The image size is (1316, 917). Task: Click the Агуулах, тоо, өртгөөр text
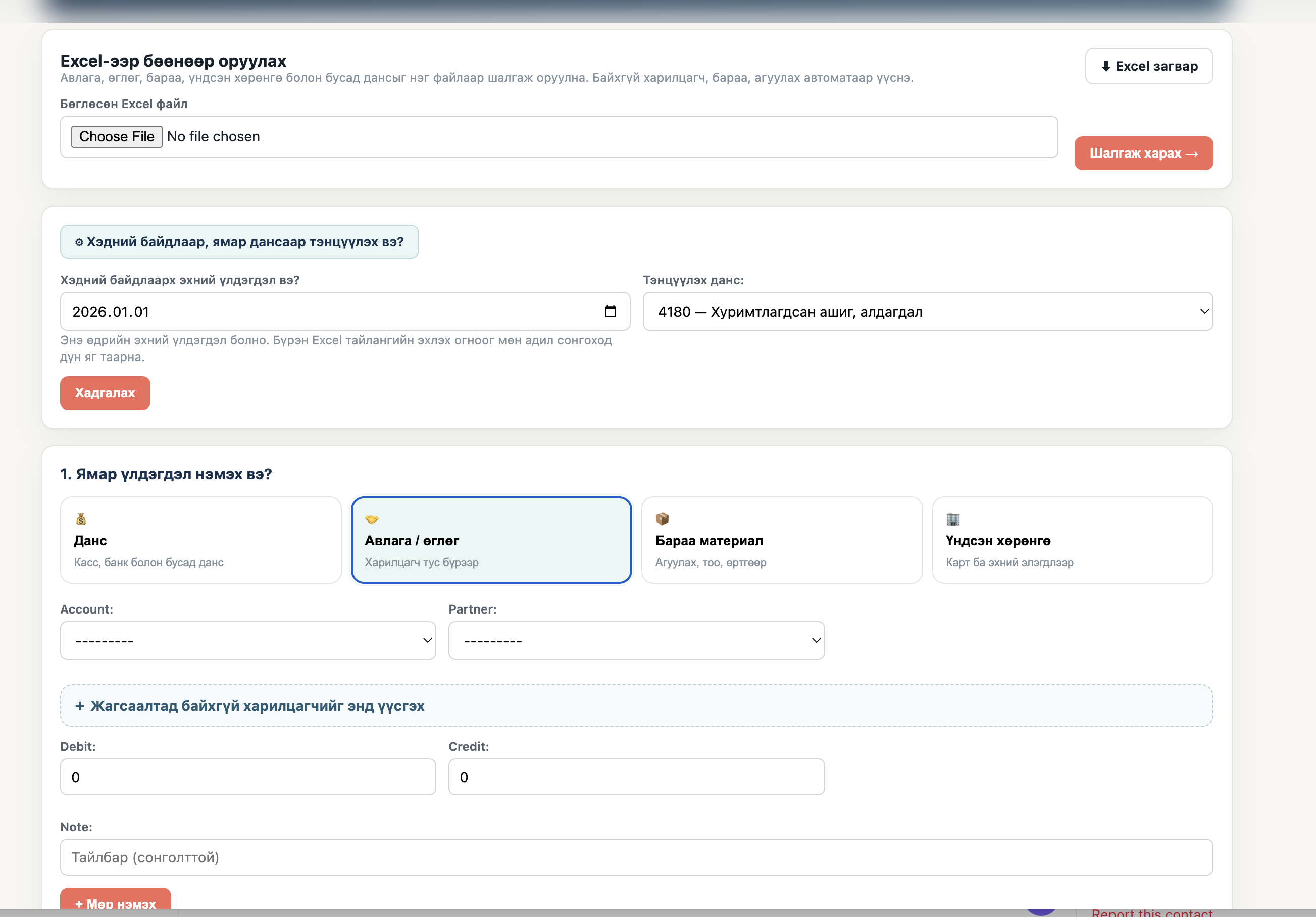click(x=711, y=562)
